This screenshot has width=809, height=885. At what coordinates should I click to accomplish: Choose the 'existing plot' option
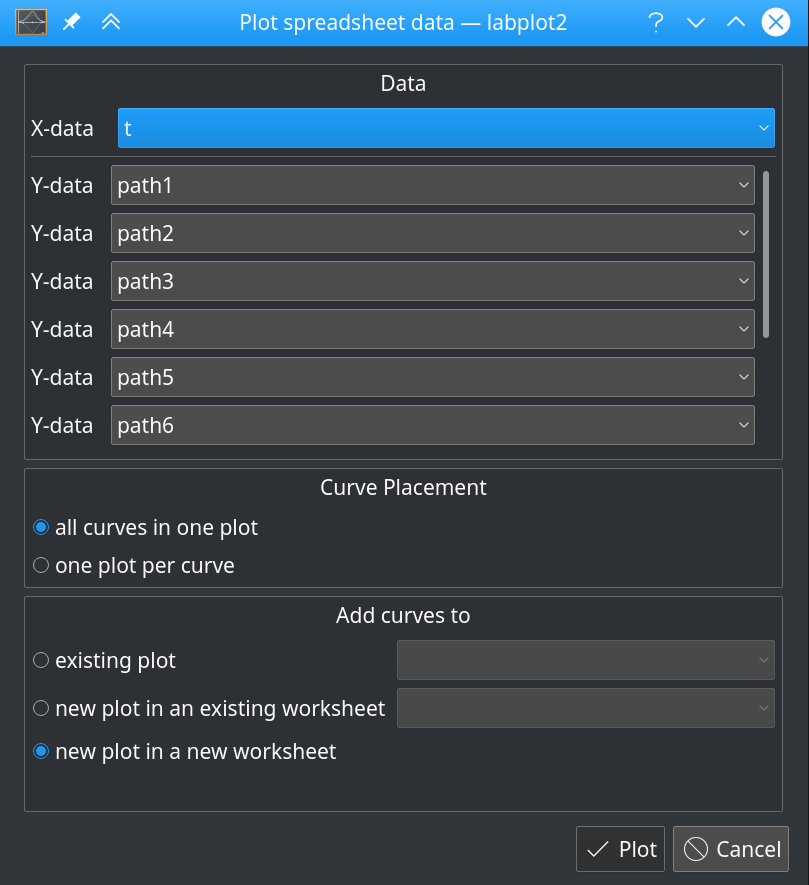coord(40,660)
